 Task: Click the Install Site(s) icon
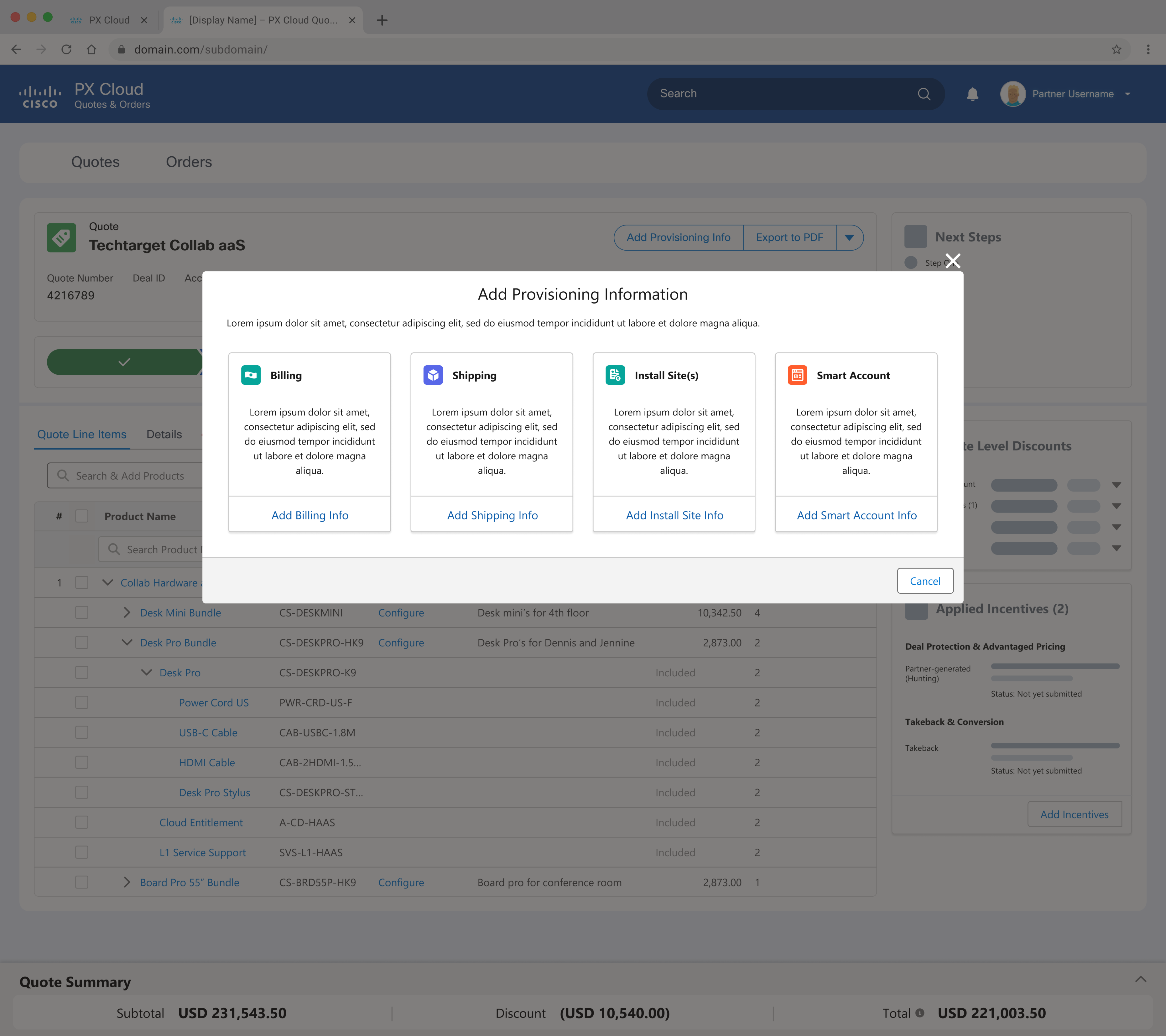tap(615, 375)
